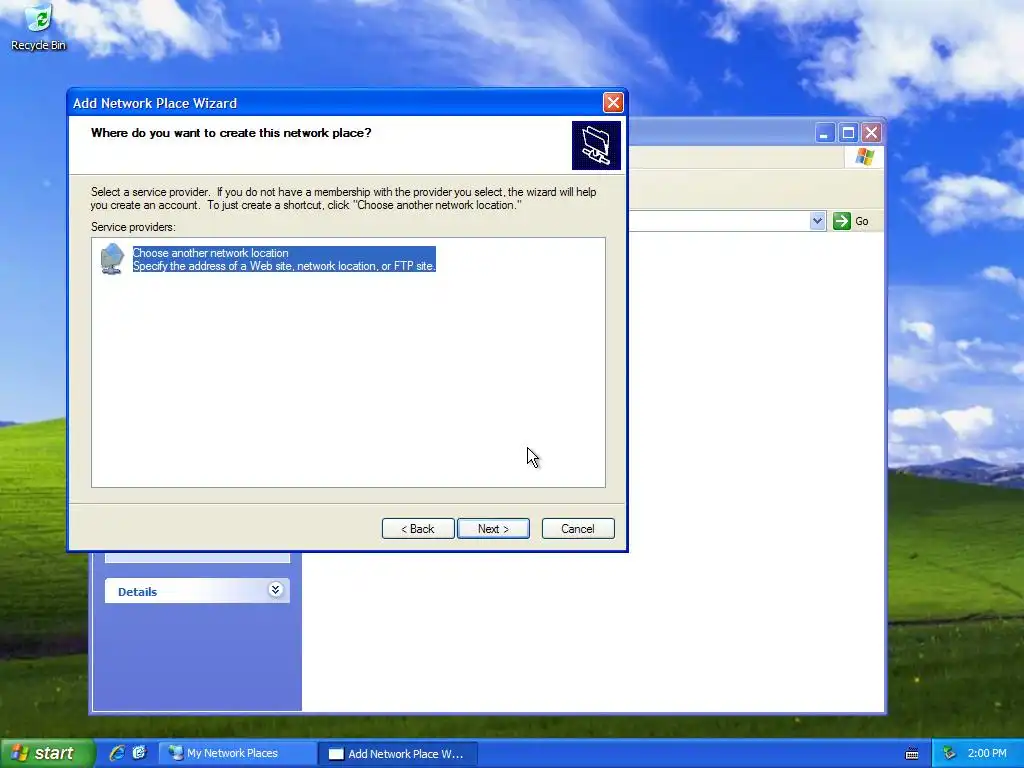Go back with the Back button
This screenshot has width=1024, height=768.
(418, 528)
